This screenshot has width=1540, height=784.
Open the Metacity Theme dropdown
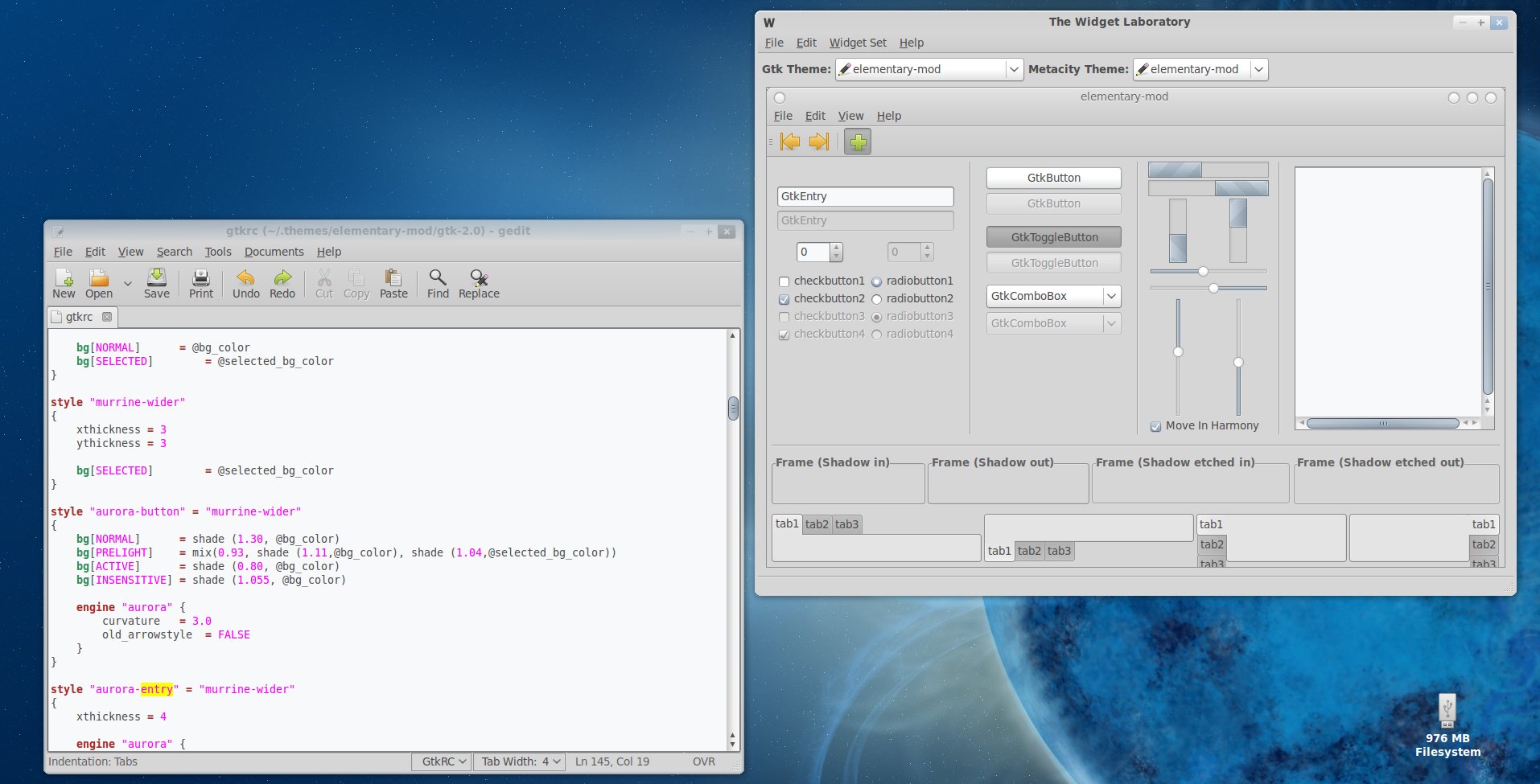point(1200,69)
